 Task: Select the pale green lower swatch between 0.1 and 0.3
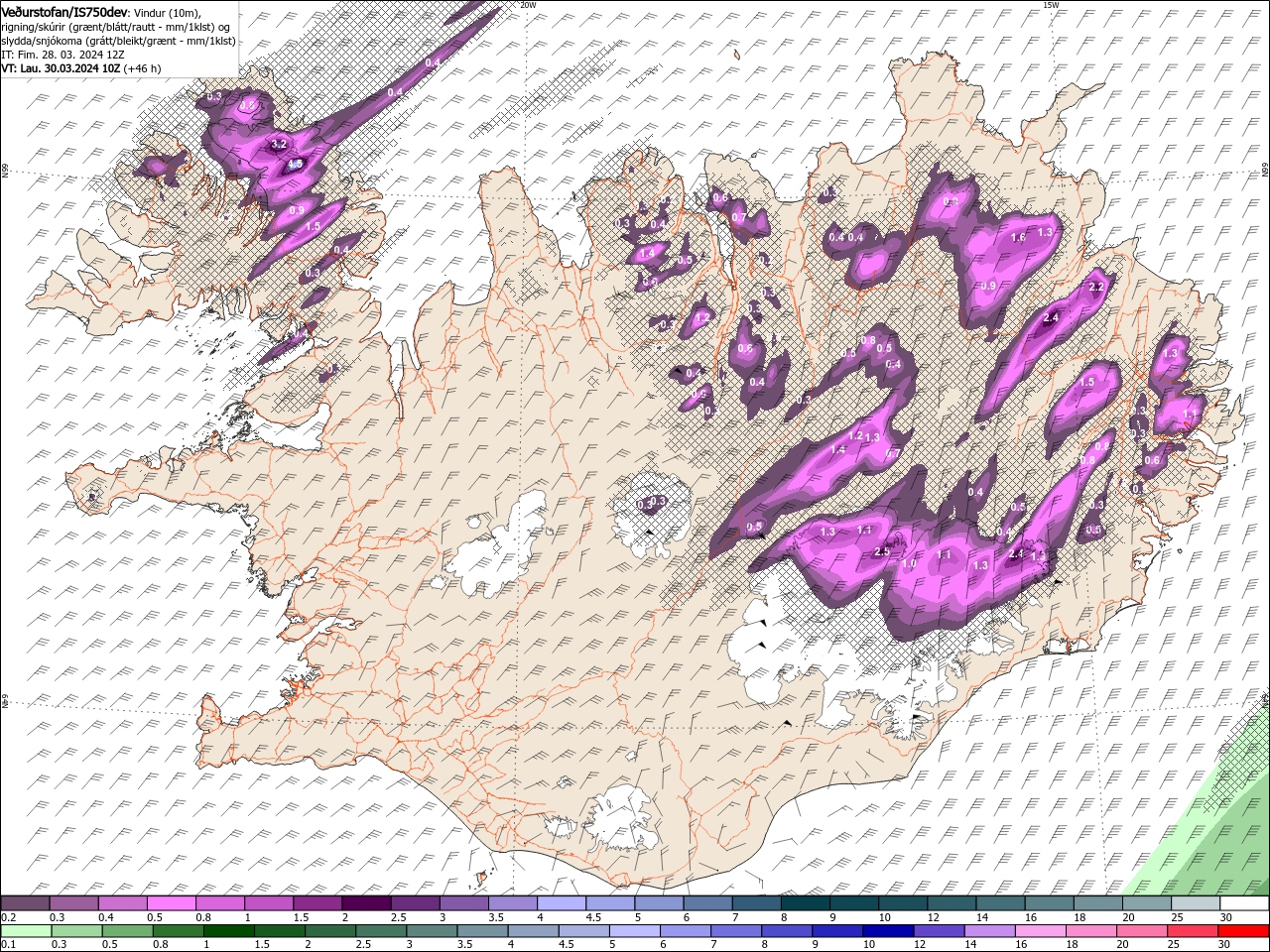(x=26, y=931)
